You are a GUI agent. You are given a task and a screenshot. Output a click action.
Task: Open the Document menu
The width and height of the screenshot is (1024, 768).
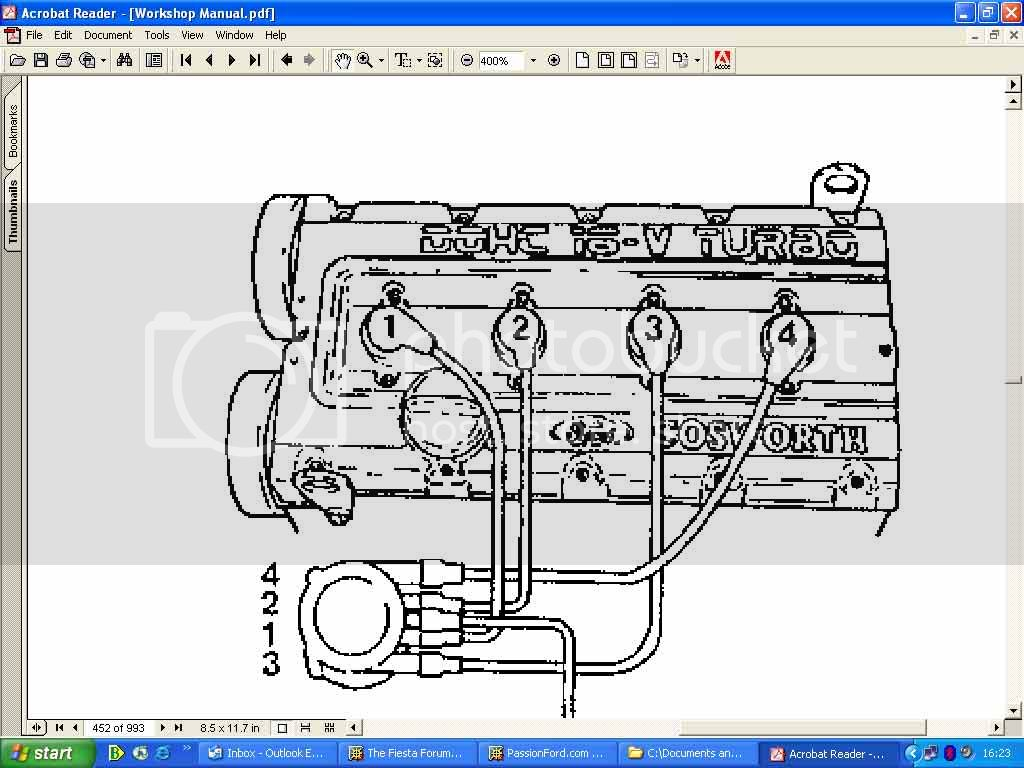coord(108,35)
